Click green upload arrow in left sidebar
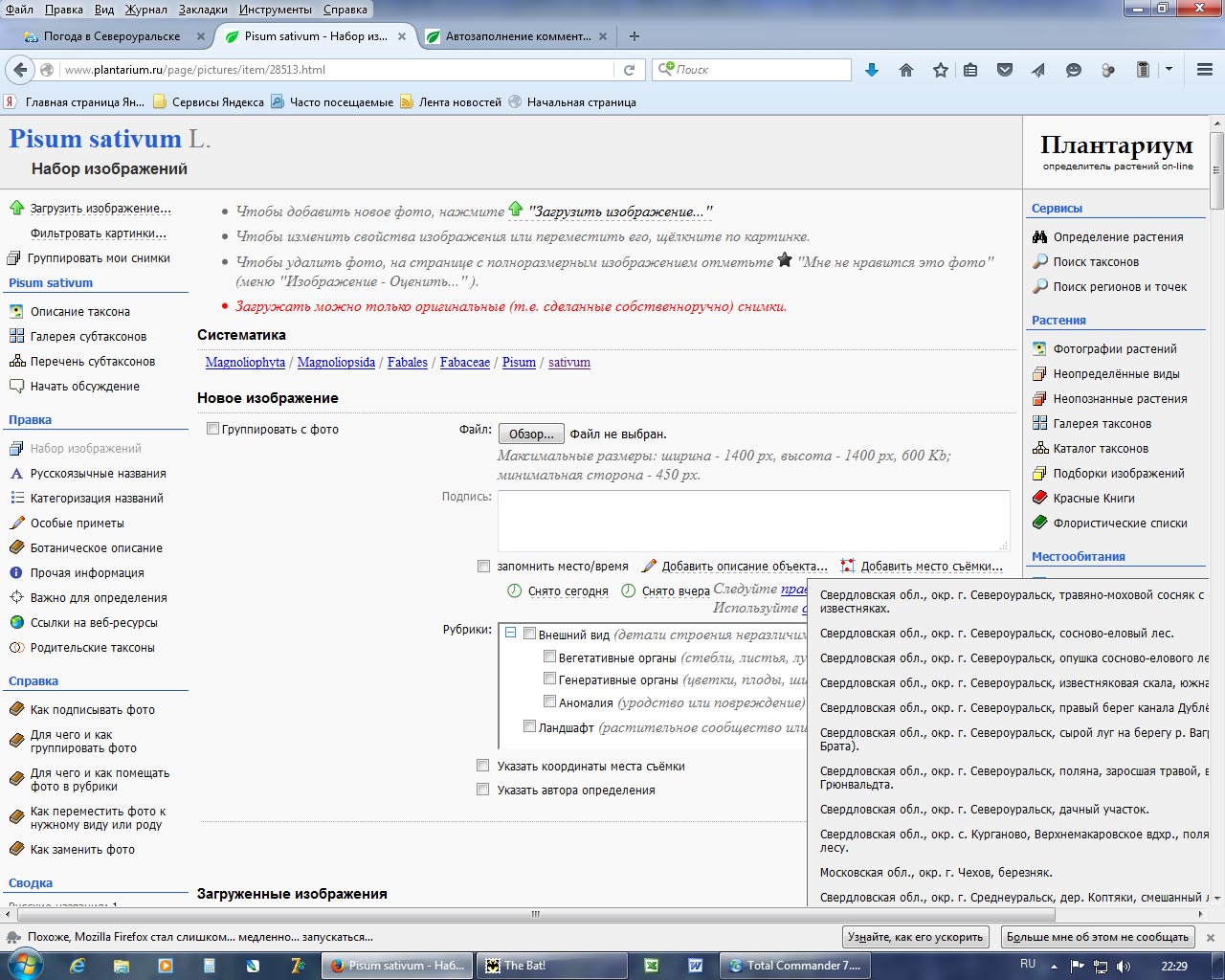1225x980 pixels. (16, 208)
